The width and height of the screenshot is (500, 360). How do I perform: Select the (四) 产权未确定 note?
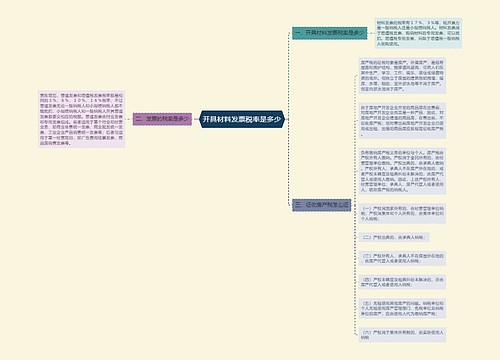(402, 282)
